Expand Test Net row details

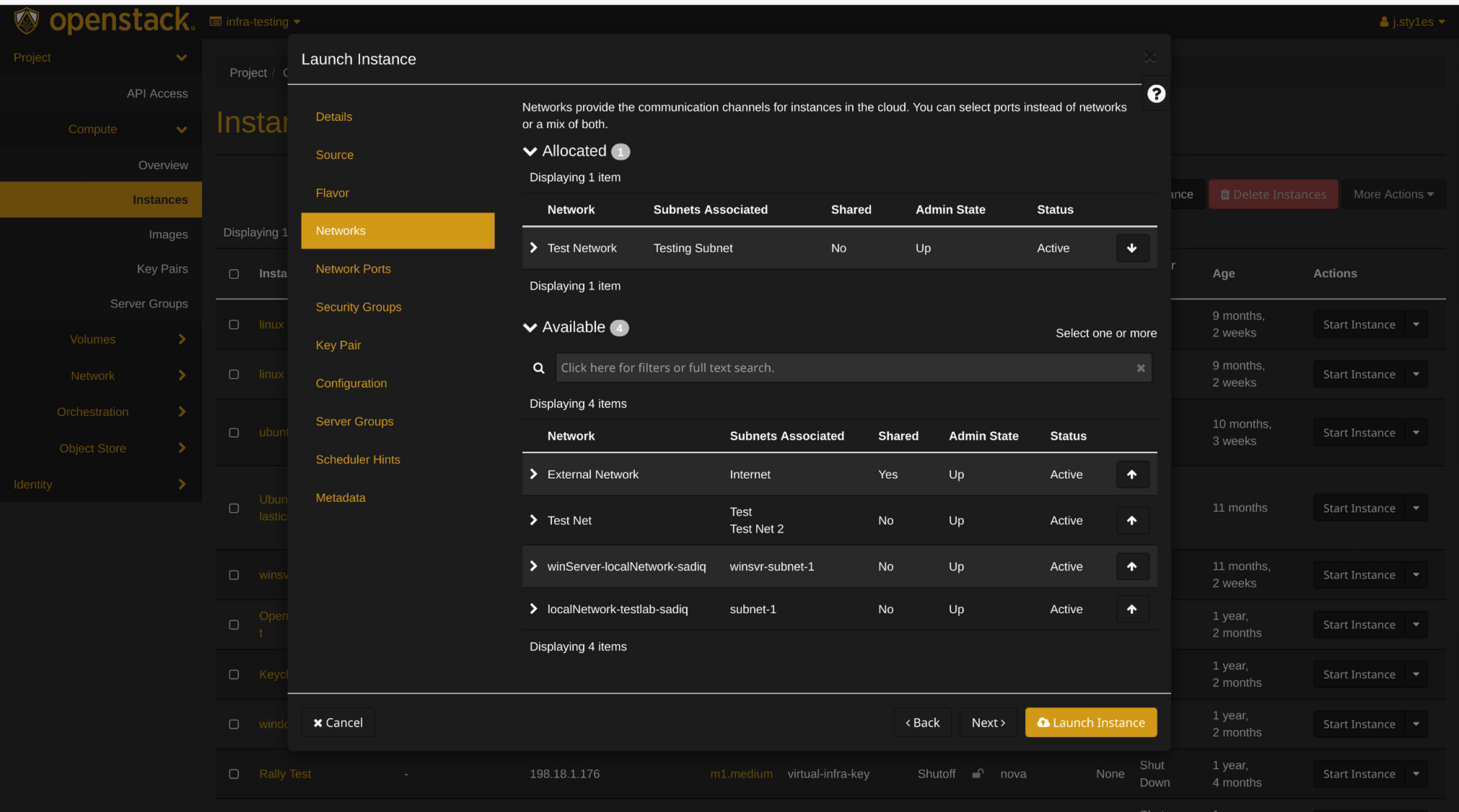[534, 520]
